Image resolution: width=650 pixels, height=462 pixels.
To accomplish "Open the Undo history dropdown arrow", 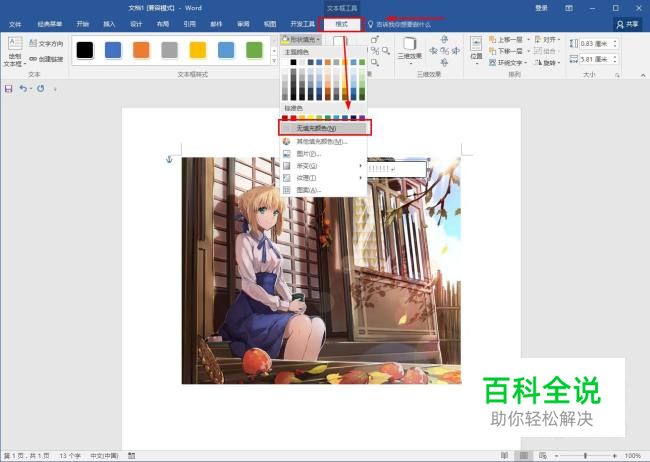I will (31, 89).
